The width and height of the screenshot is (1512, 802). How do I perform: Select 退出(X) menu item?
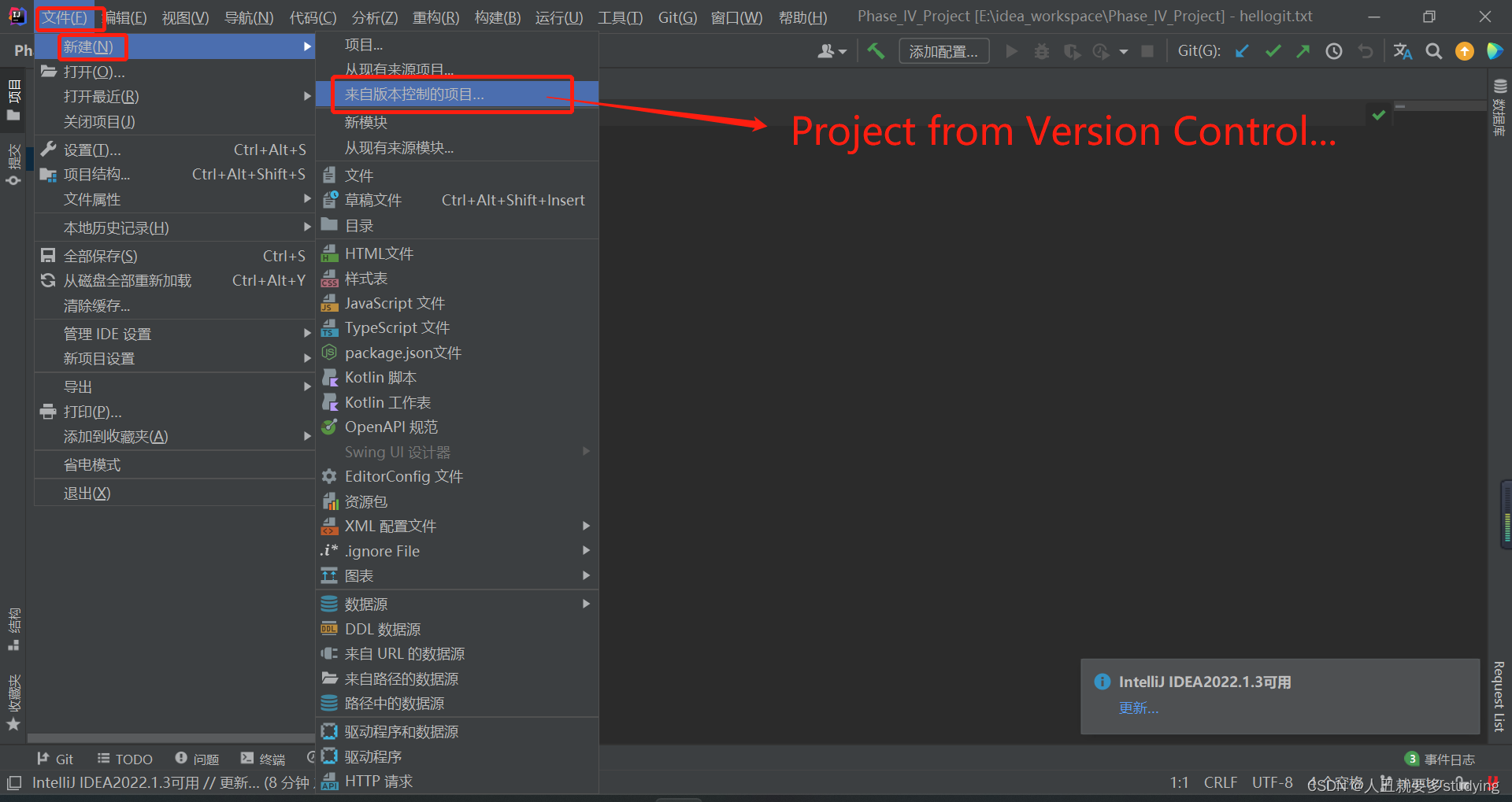tap(175, 493)
